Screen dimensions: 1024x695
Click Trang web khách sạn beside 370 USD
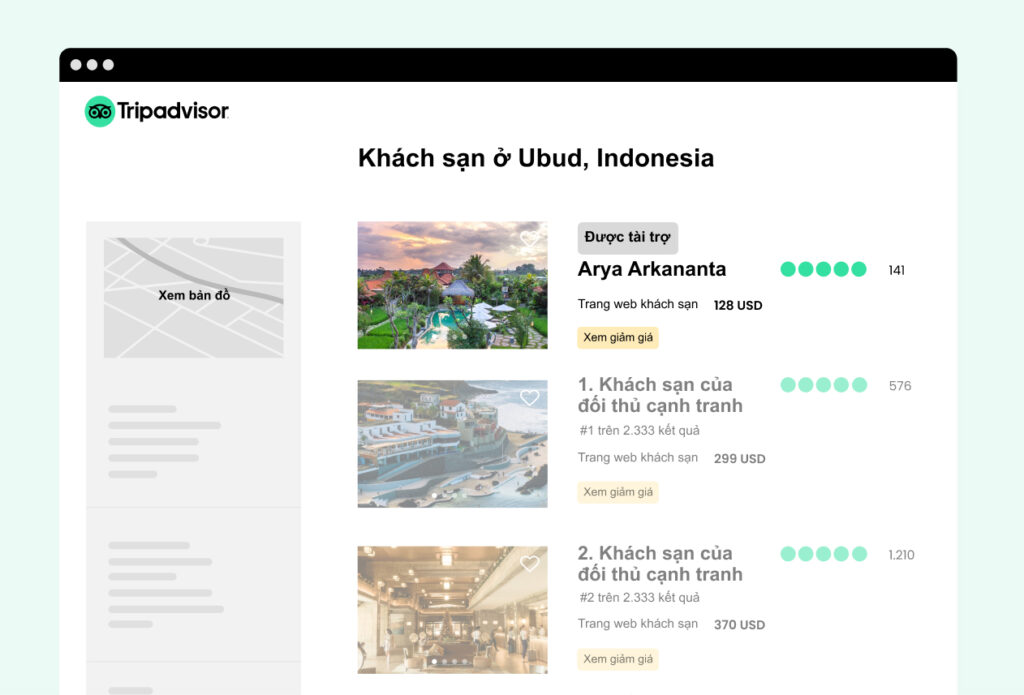[637, 624]
